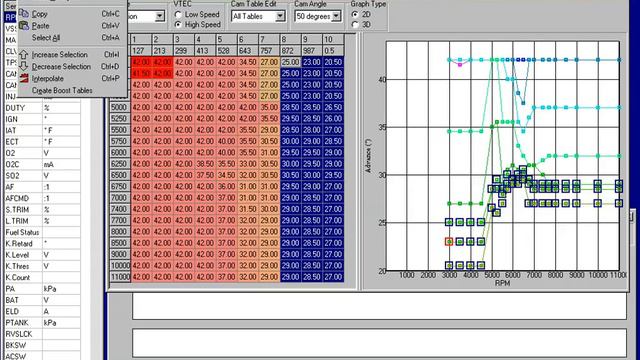640x360 pixels.
Task: Click the 6500 RPM row header
Action: coord(120,175)
